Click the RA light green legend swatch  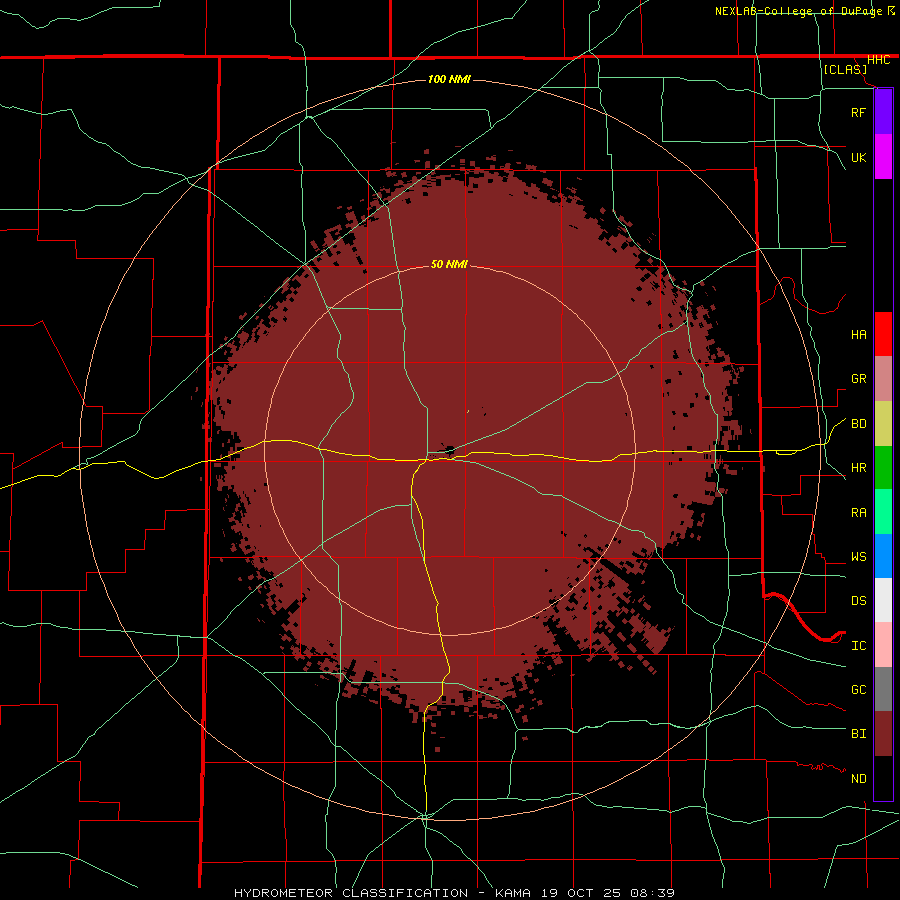pyautogui.click(x=883, y=512)
